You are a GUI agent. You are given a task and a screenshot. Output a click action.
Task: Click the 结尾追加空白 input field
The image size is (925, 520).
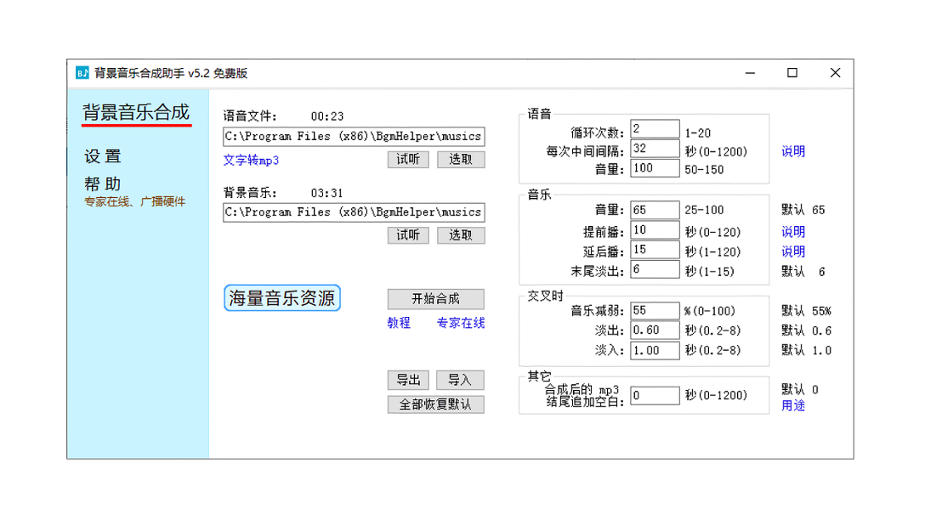point(655,395)
